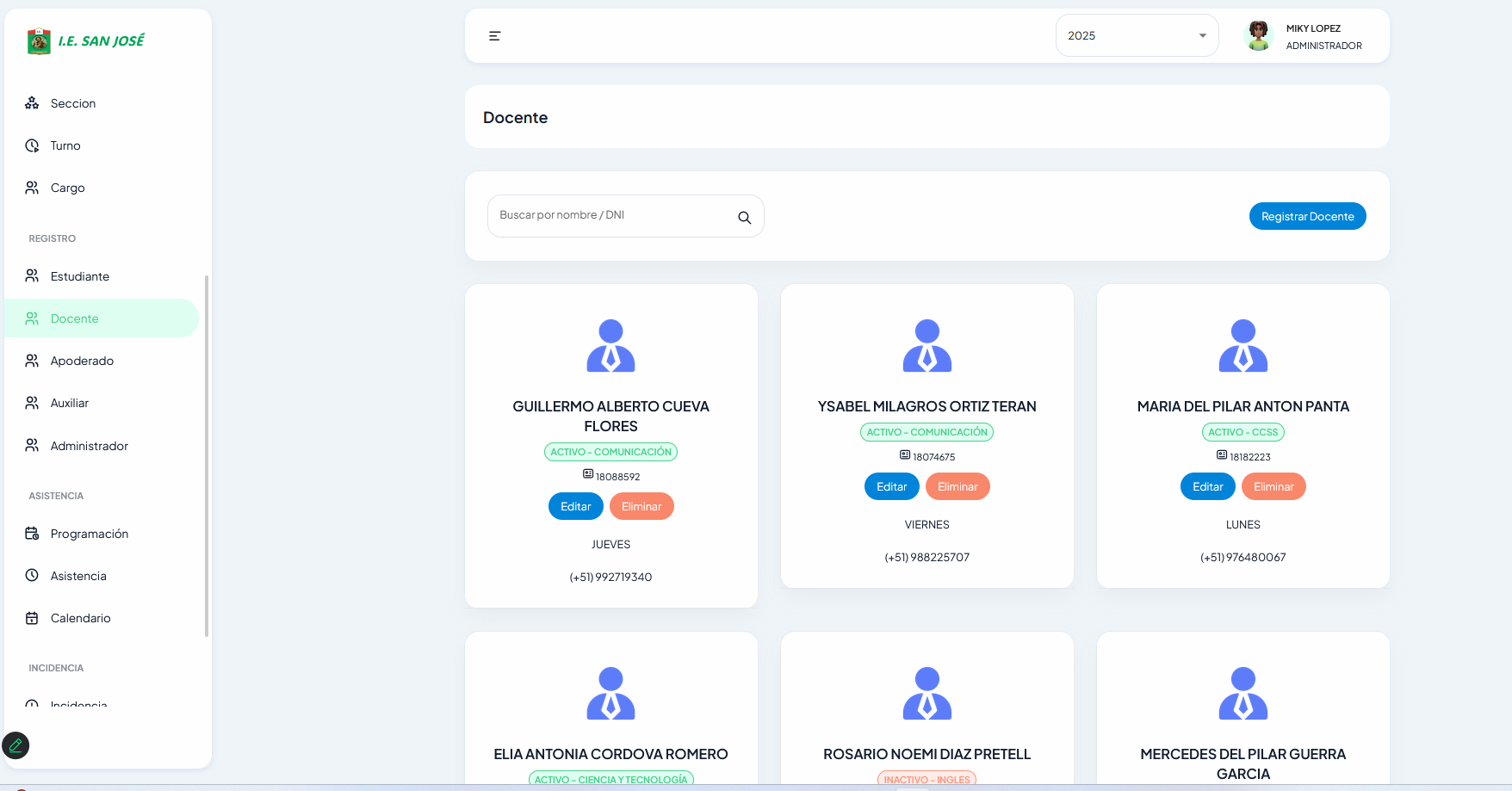This screenshot has height=791, width=1512.
Task: Delete teacher Maria Del Pilar Anton Panta
Action: point(1273,486)
